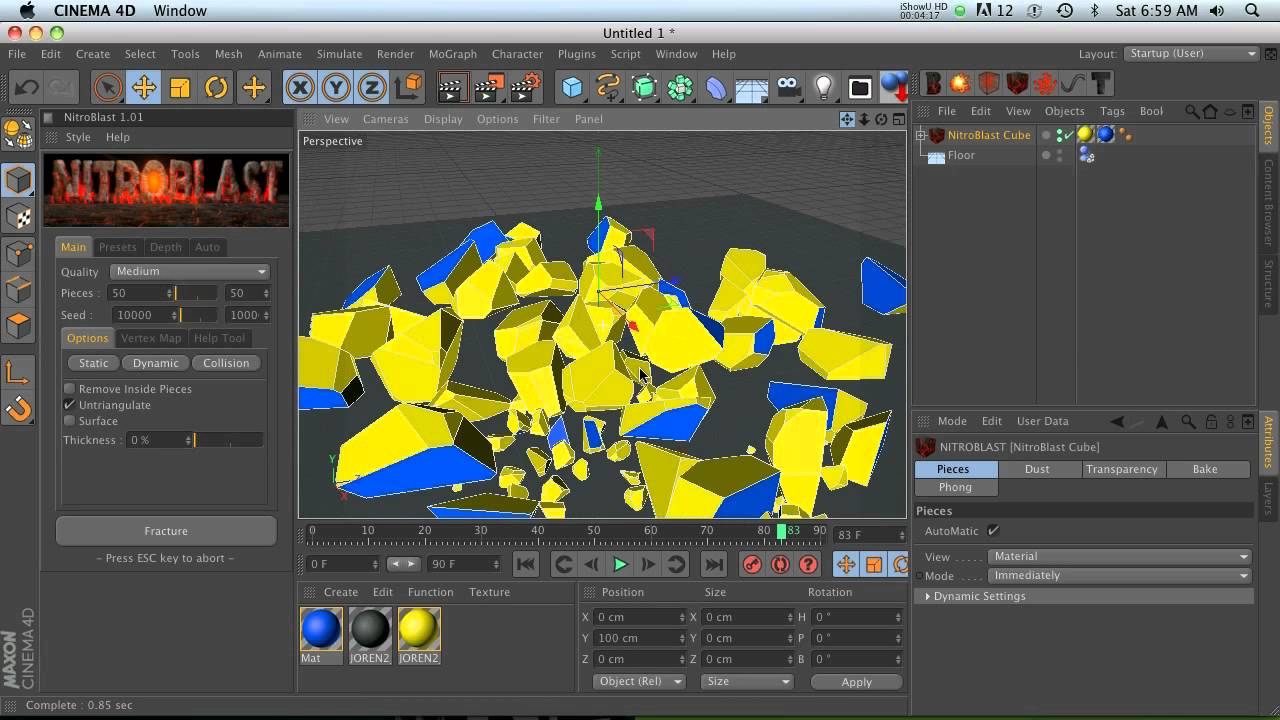Select the Live Selection arrow tool

pyautogui.click(x=107, y=88)
